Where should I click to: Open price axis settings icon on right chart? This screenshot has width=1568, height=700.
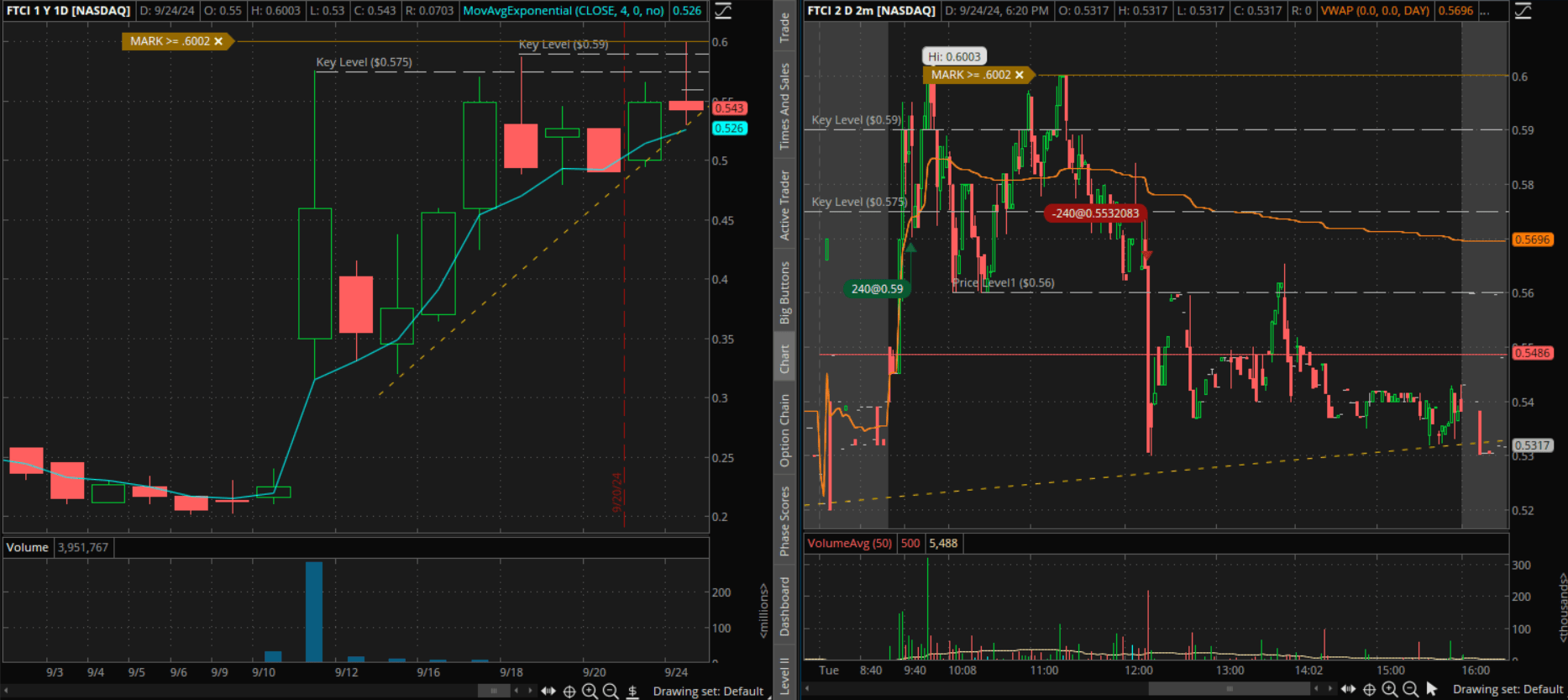tap(1522, 11)
